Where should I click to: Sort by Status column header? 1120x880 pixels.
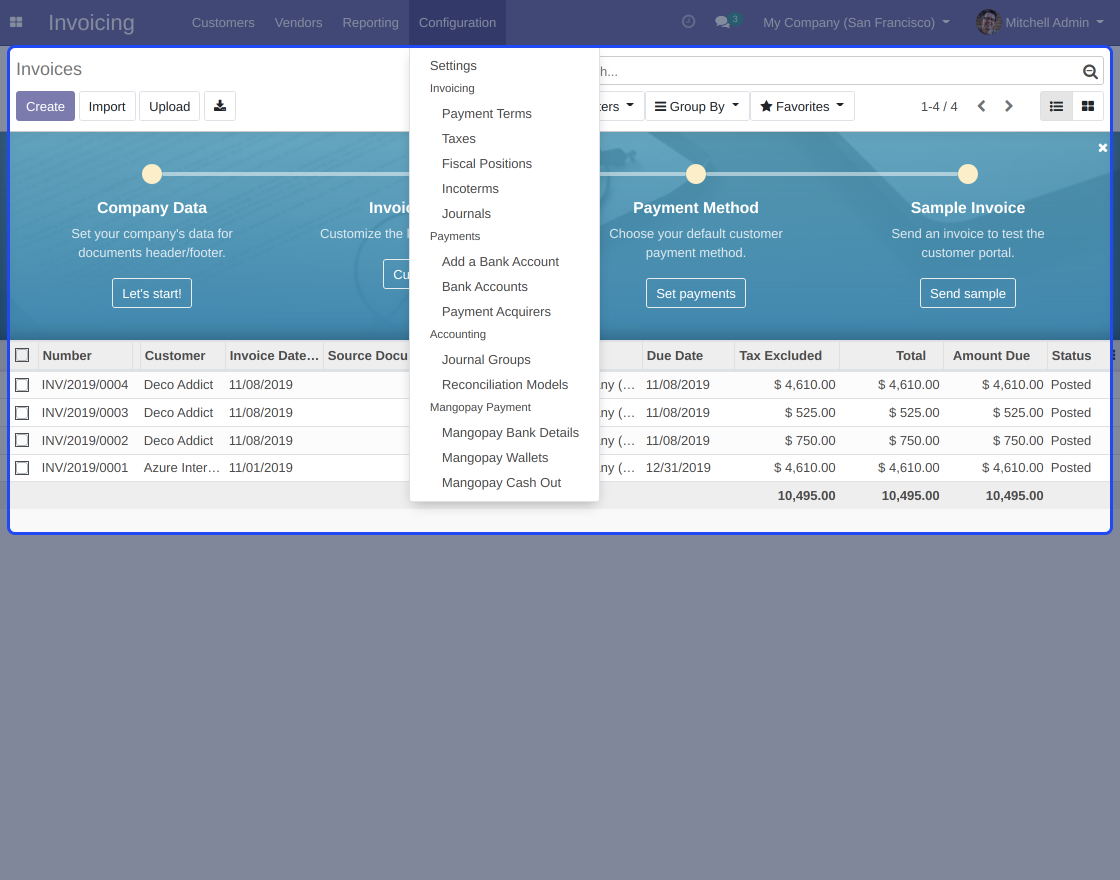(1076, 355)
